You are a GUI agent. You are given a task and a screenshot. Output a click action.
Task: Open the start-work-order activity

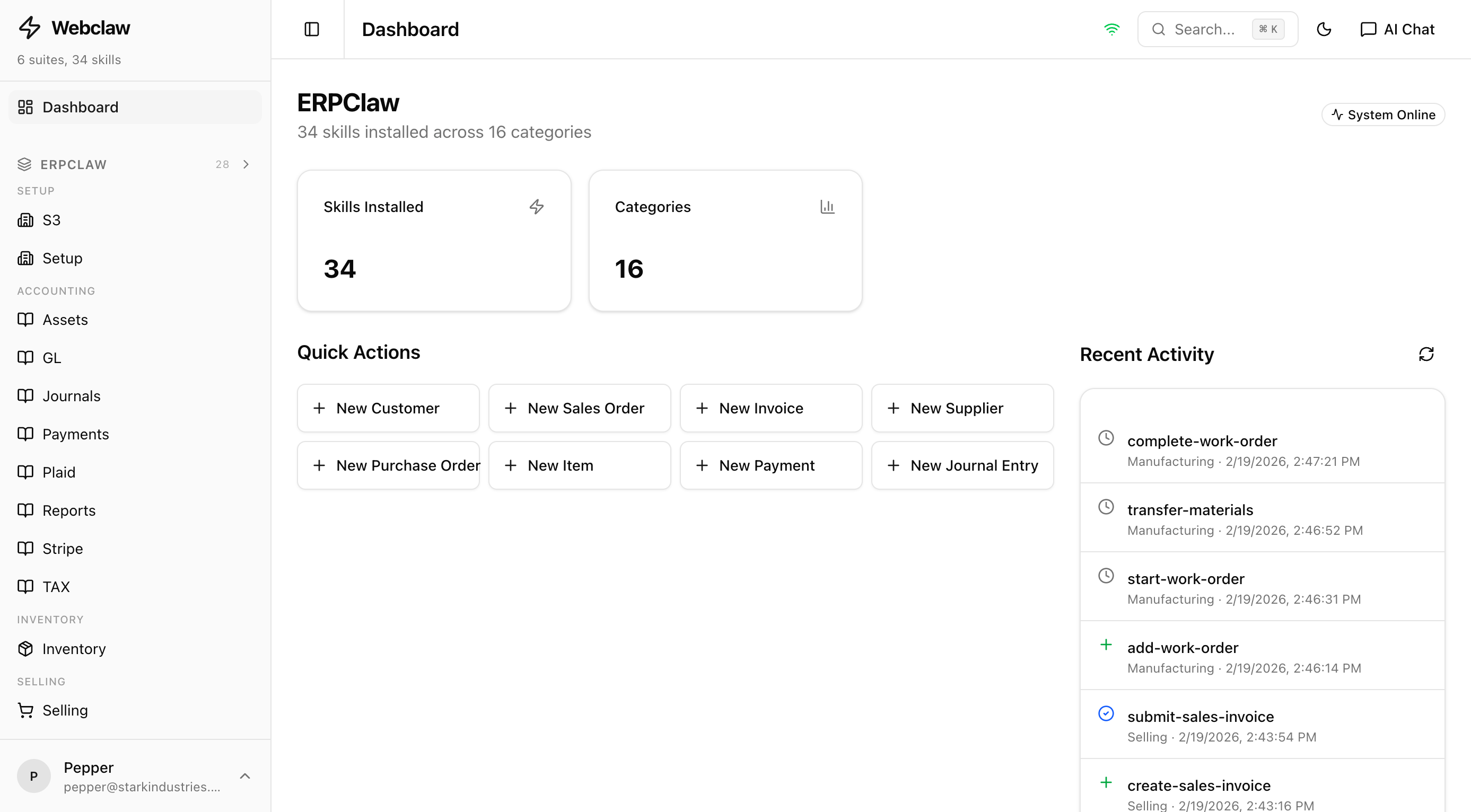pos(1262,588)
